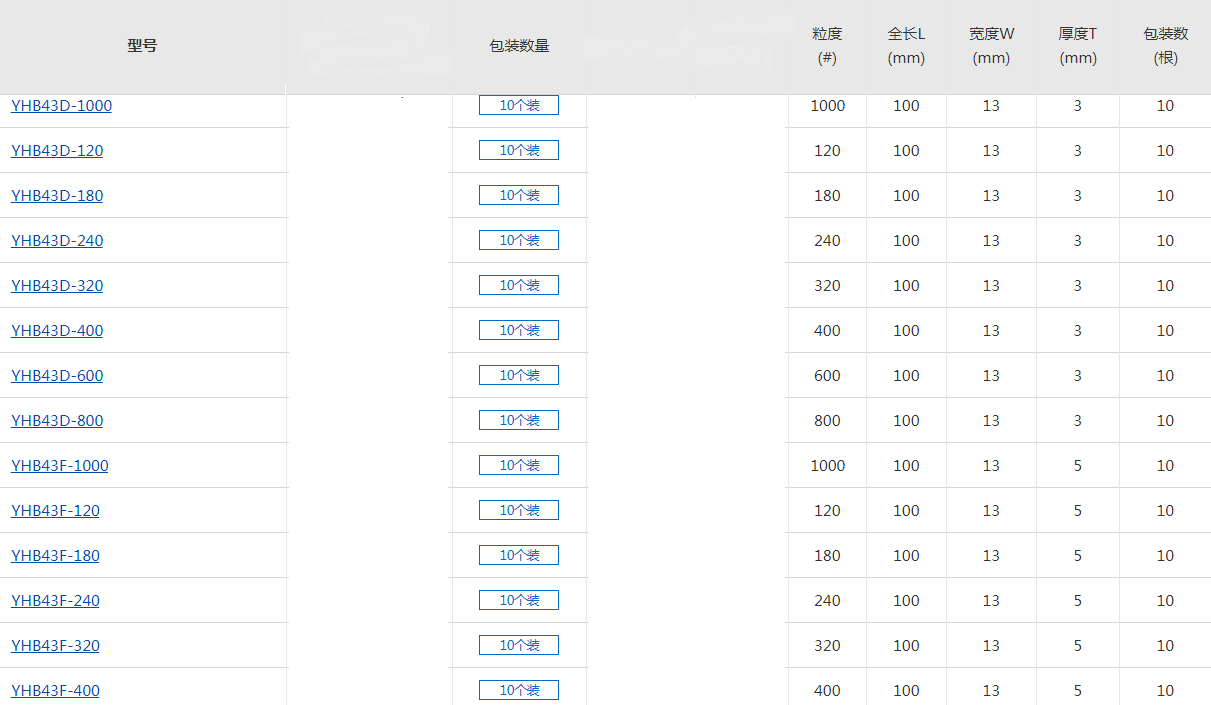Click thickness value 5 in YHB43F-1000 row
The width and height of the screenshot is (1211, 705).
click(1078, 466)
